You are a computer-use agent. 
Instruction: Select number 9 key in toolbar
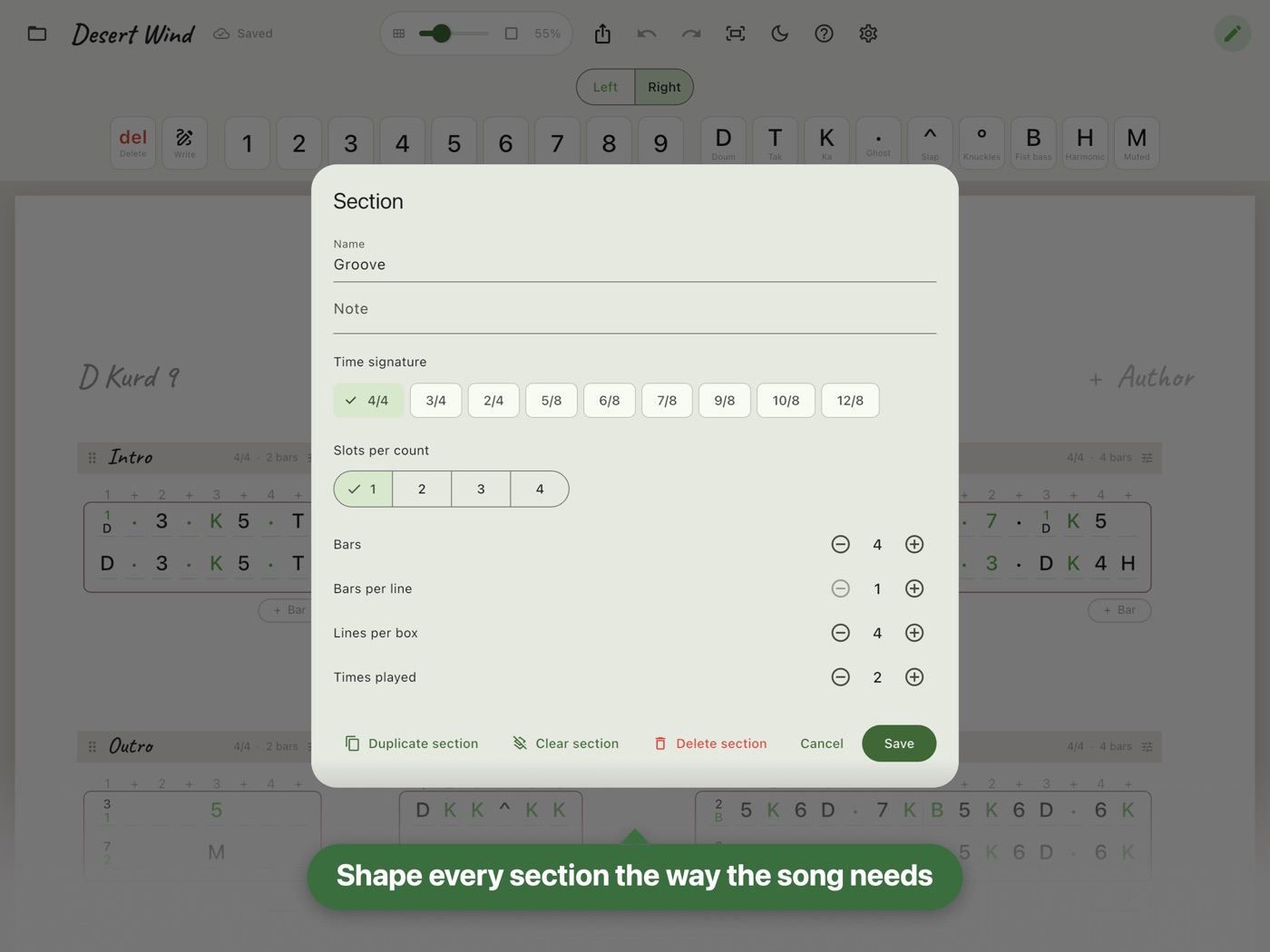click(x=660, y=143)
